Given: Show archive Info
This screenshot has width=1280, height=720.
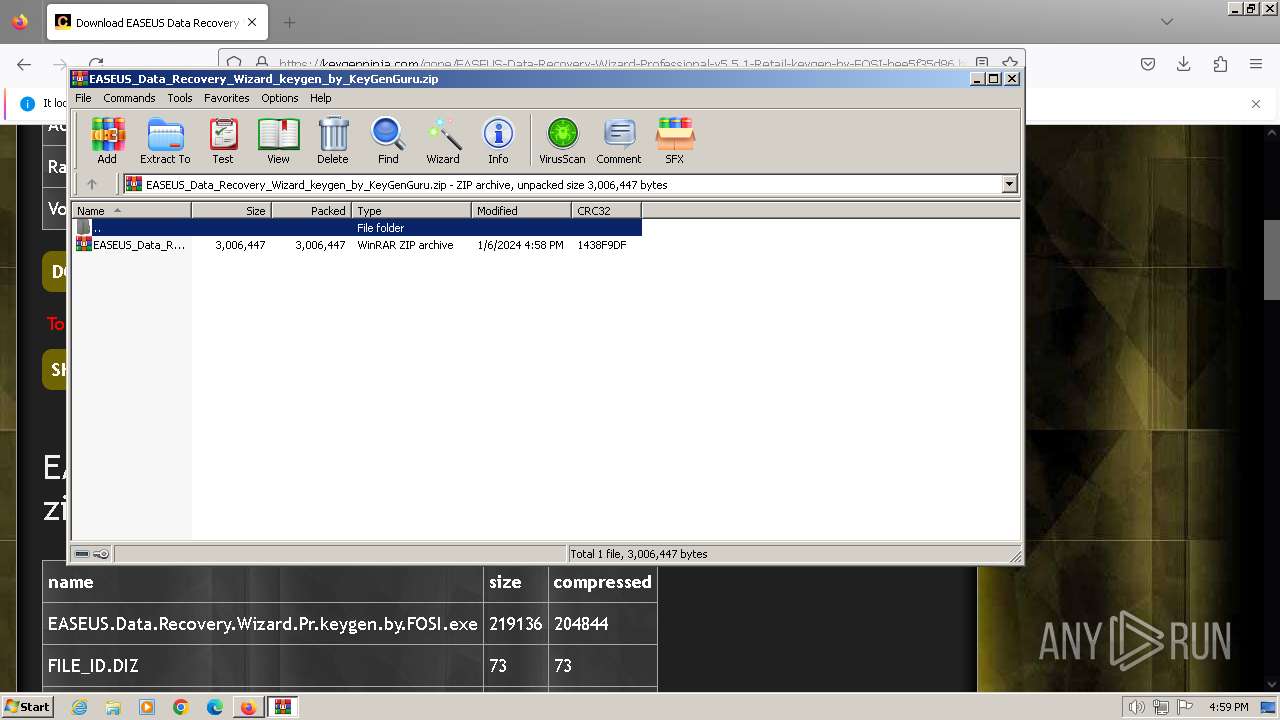Looking at the screenshot, I should click(x=498, y=140).
